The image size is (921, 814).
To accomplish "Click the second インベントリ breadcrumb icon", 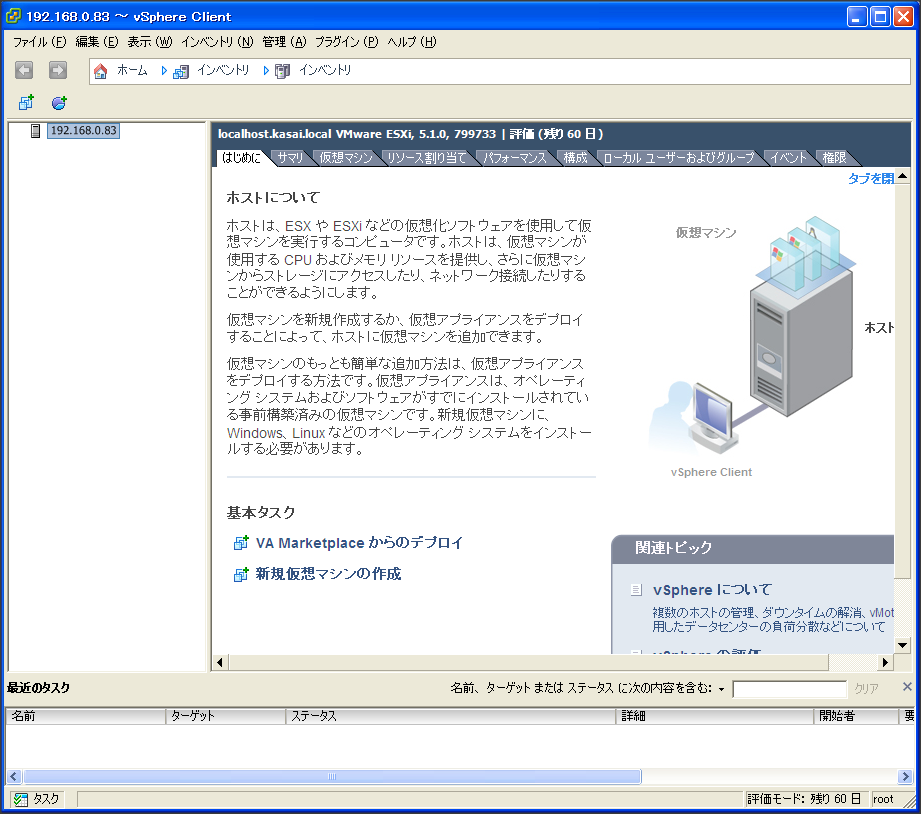I will point(283,72).
